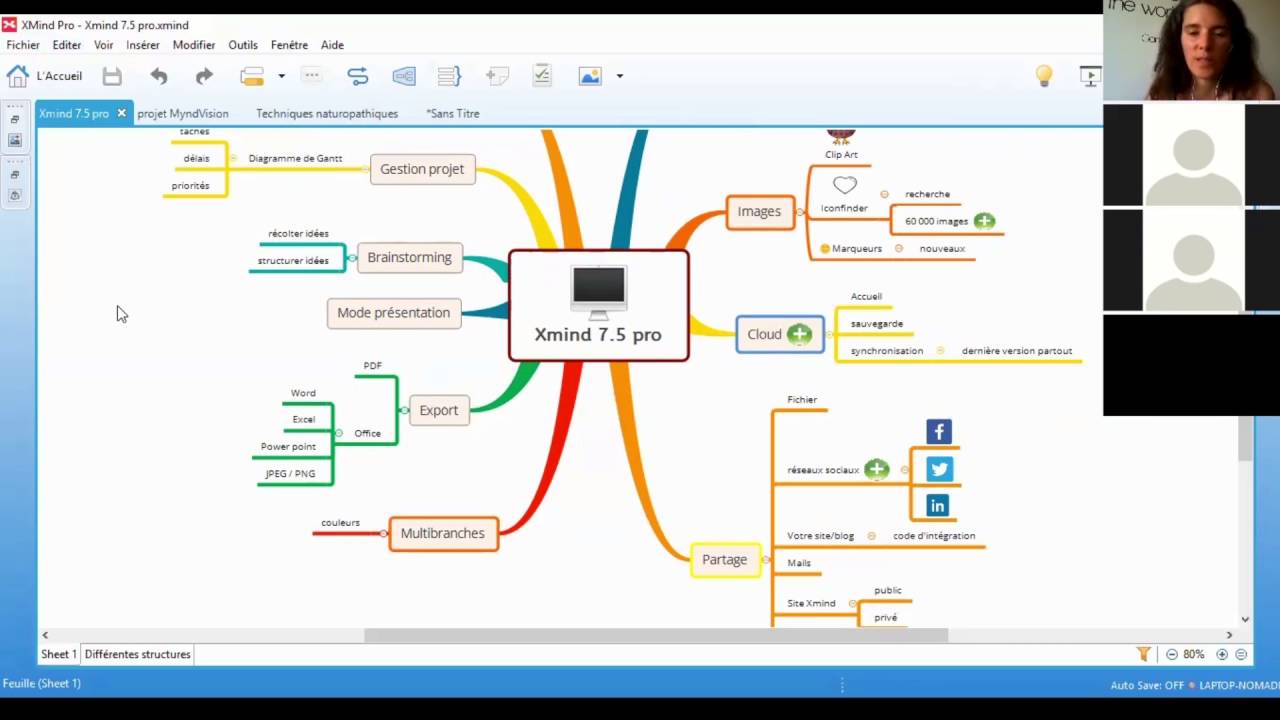Open the Outils menu
Screen dimensions: 1280x720
243,45
